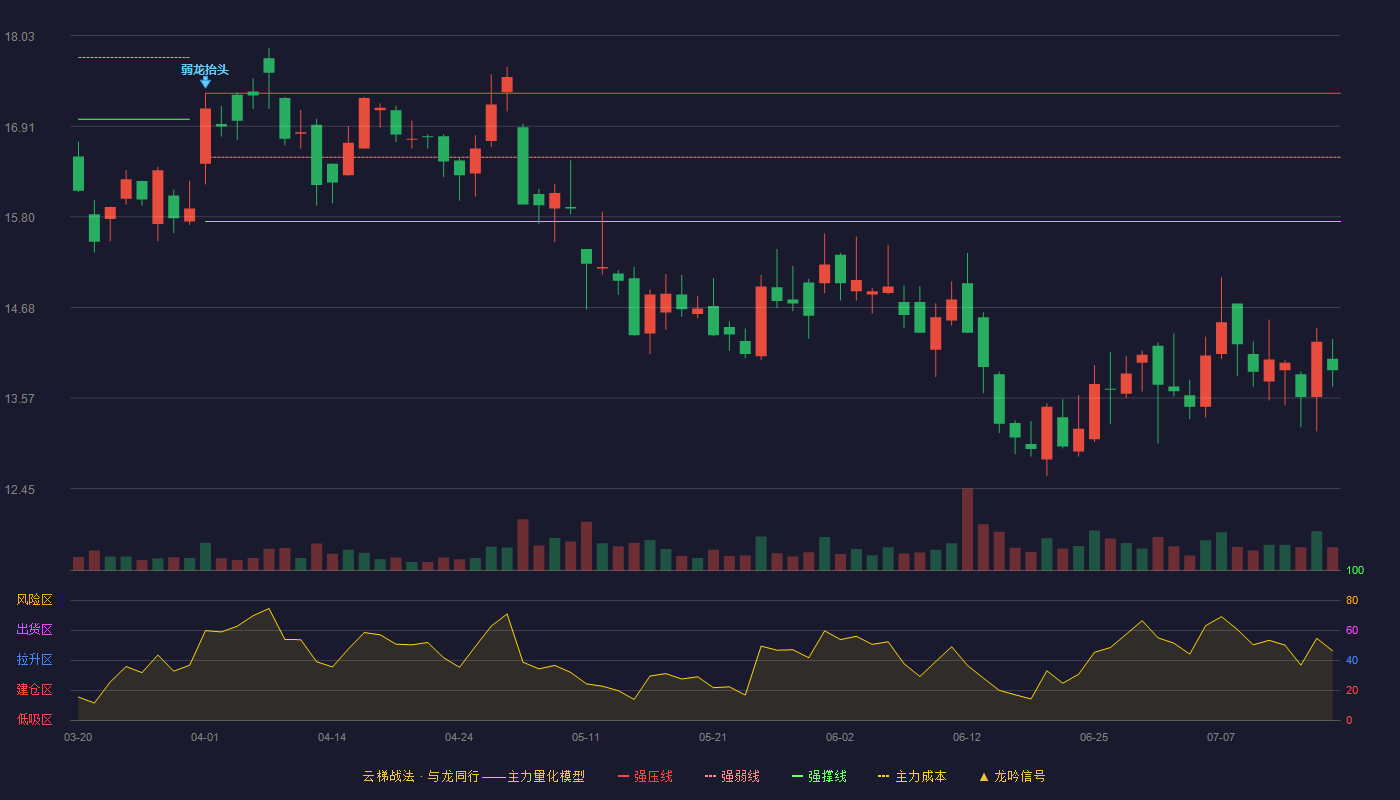Toggle the 强弱线 legend entry
1400x800 pixels.
click(x=732, y=776)
